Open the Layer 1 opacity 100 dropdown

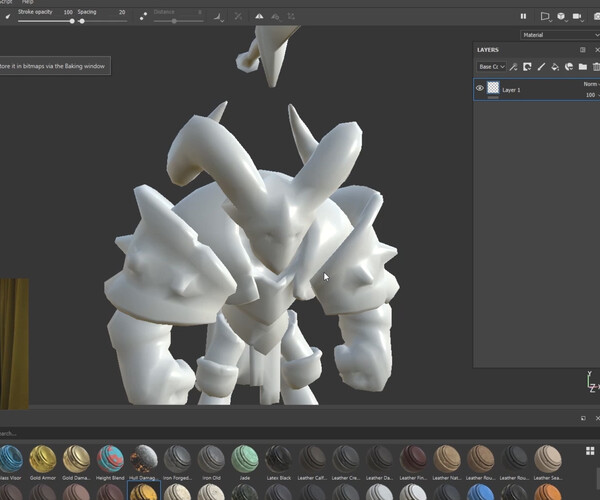tap(592, 95)
